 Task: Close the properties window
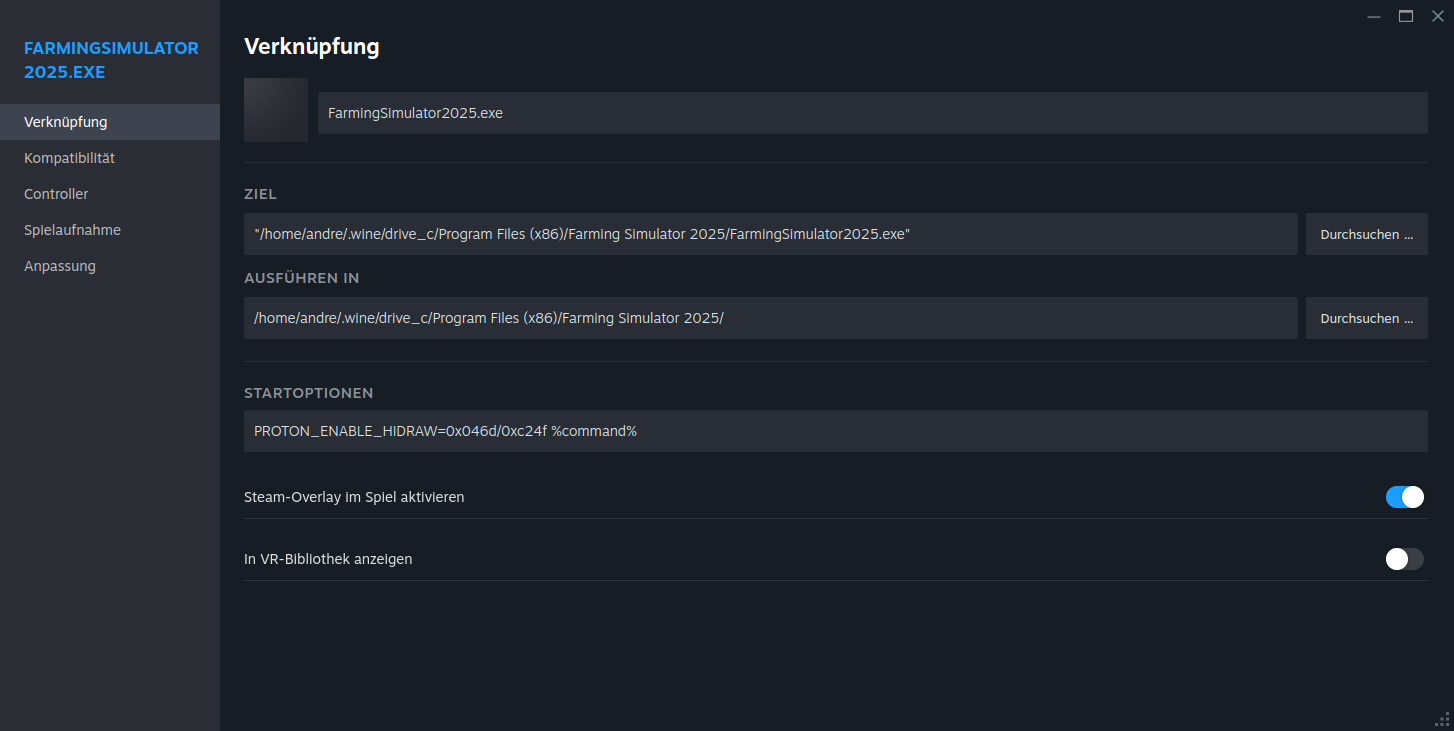1438,16
